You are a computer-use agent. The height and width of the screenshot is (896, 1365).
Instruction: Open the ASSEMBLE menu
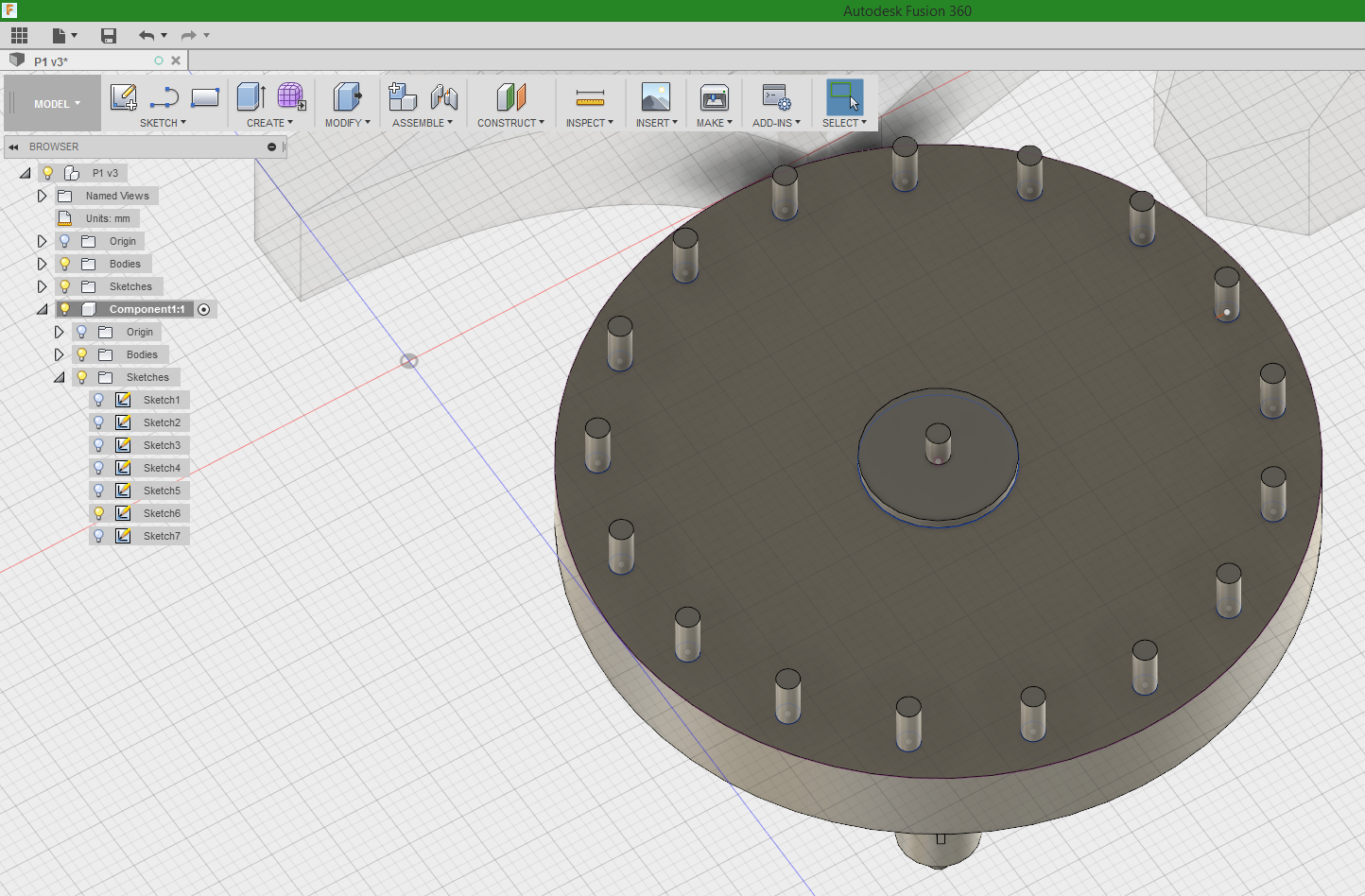pos(422,123)
